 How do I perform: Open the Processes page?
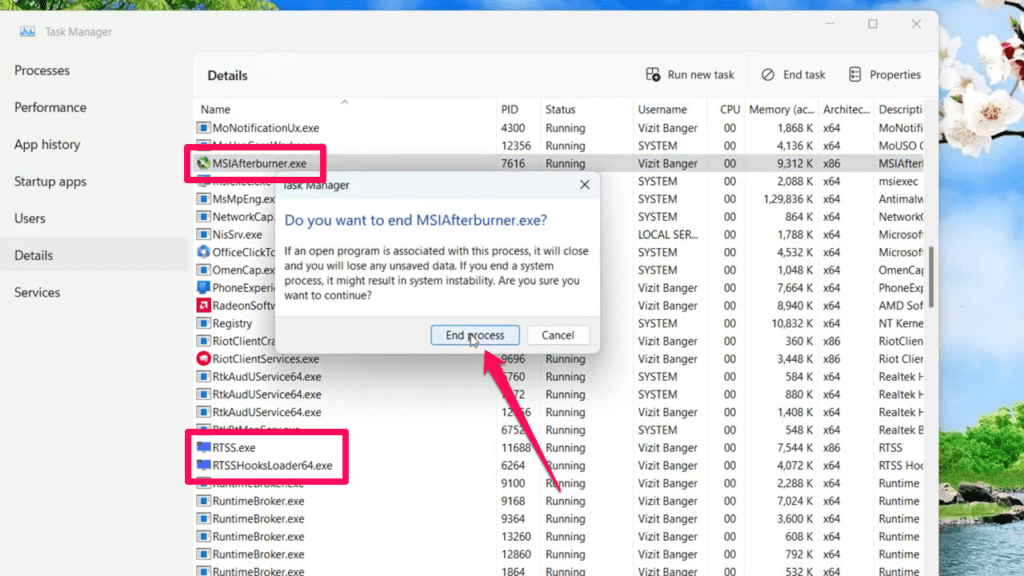click(42, 70)
